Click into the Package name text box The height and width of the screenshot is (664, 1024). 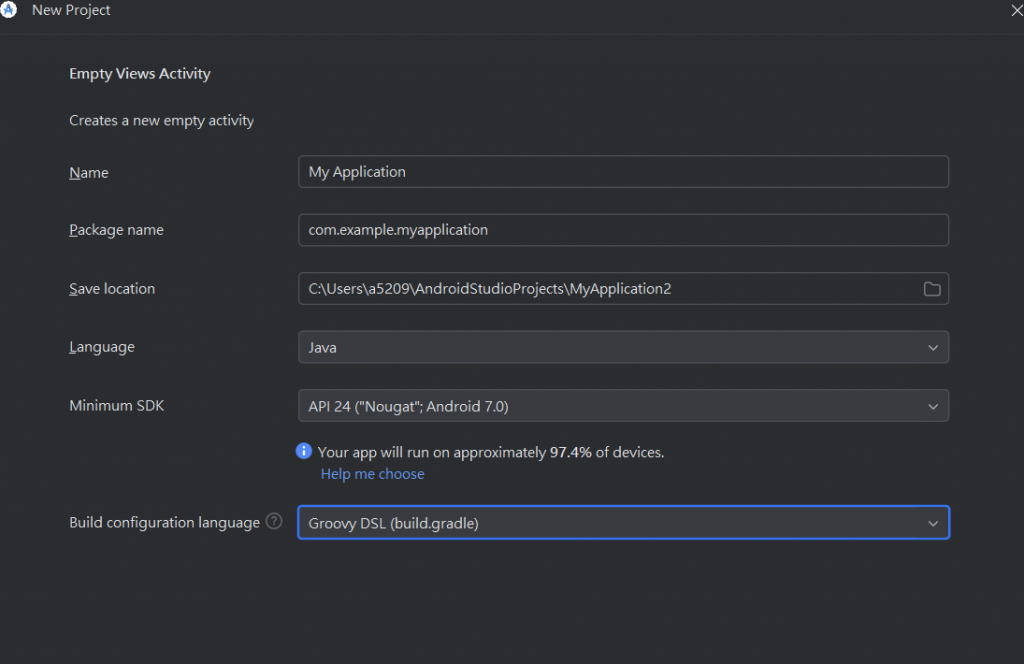click(x=622, y=230)
